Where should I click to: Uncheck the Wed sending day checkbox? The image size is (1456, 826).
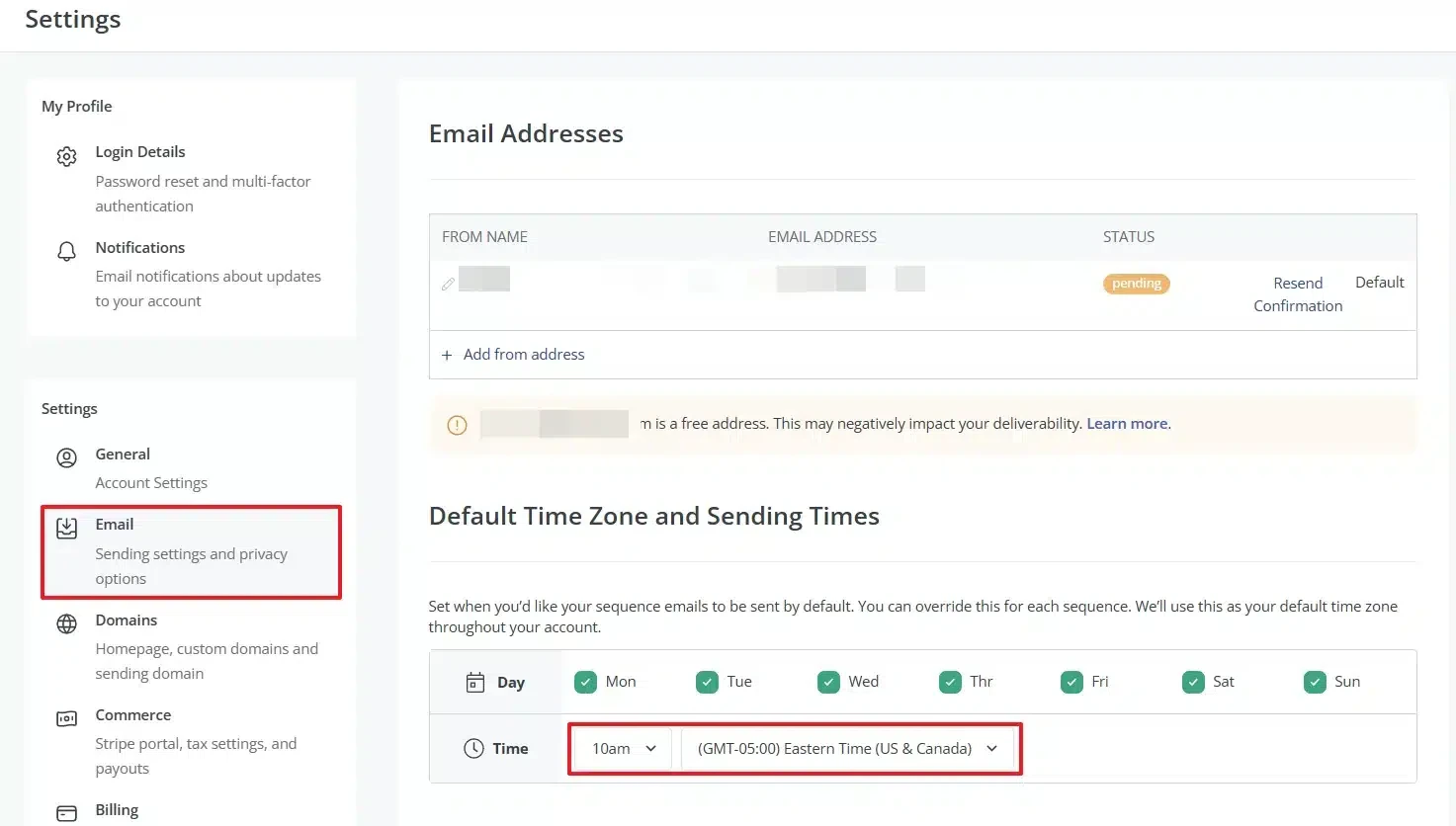point(828,682)
